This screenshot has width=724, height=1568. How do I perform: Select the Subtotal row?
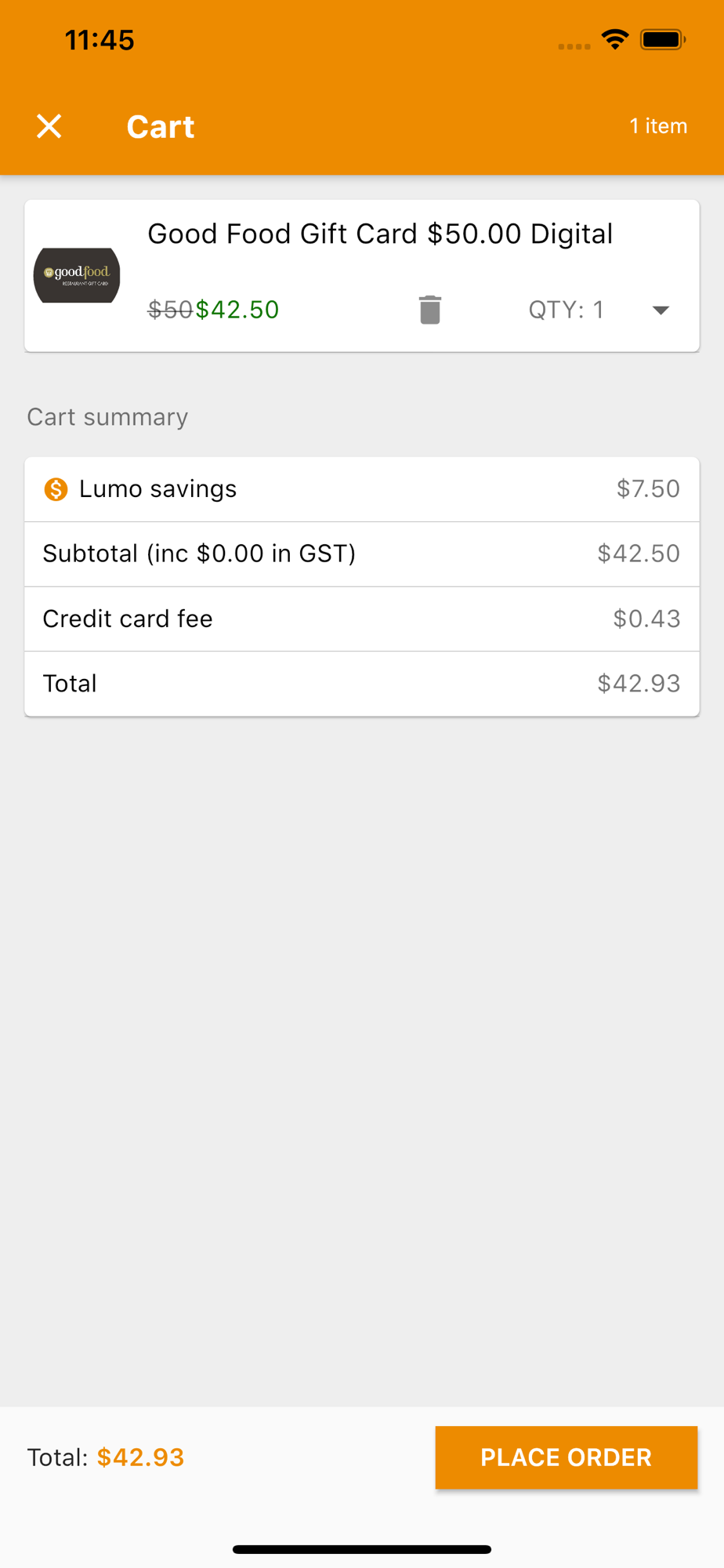(x=362, y=554)
